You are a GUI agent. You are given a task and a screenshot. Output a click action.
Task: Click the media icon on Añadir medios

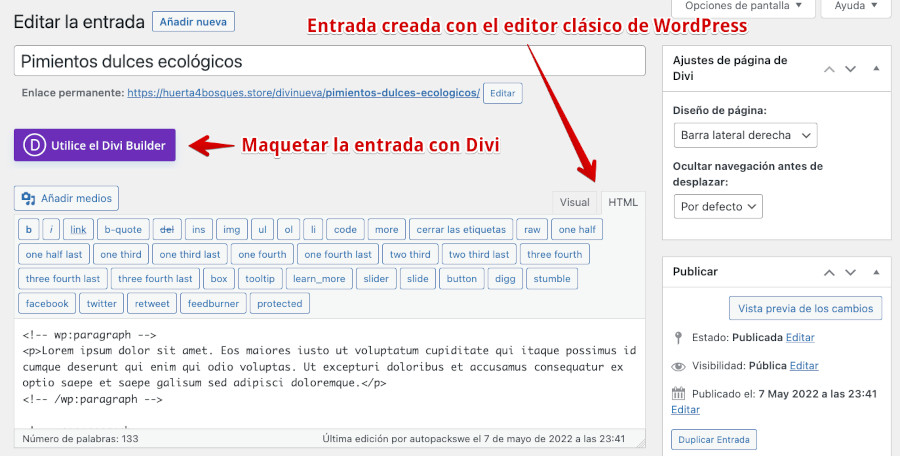28,199
